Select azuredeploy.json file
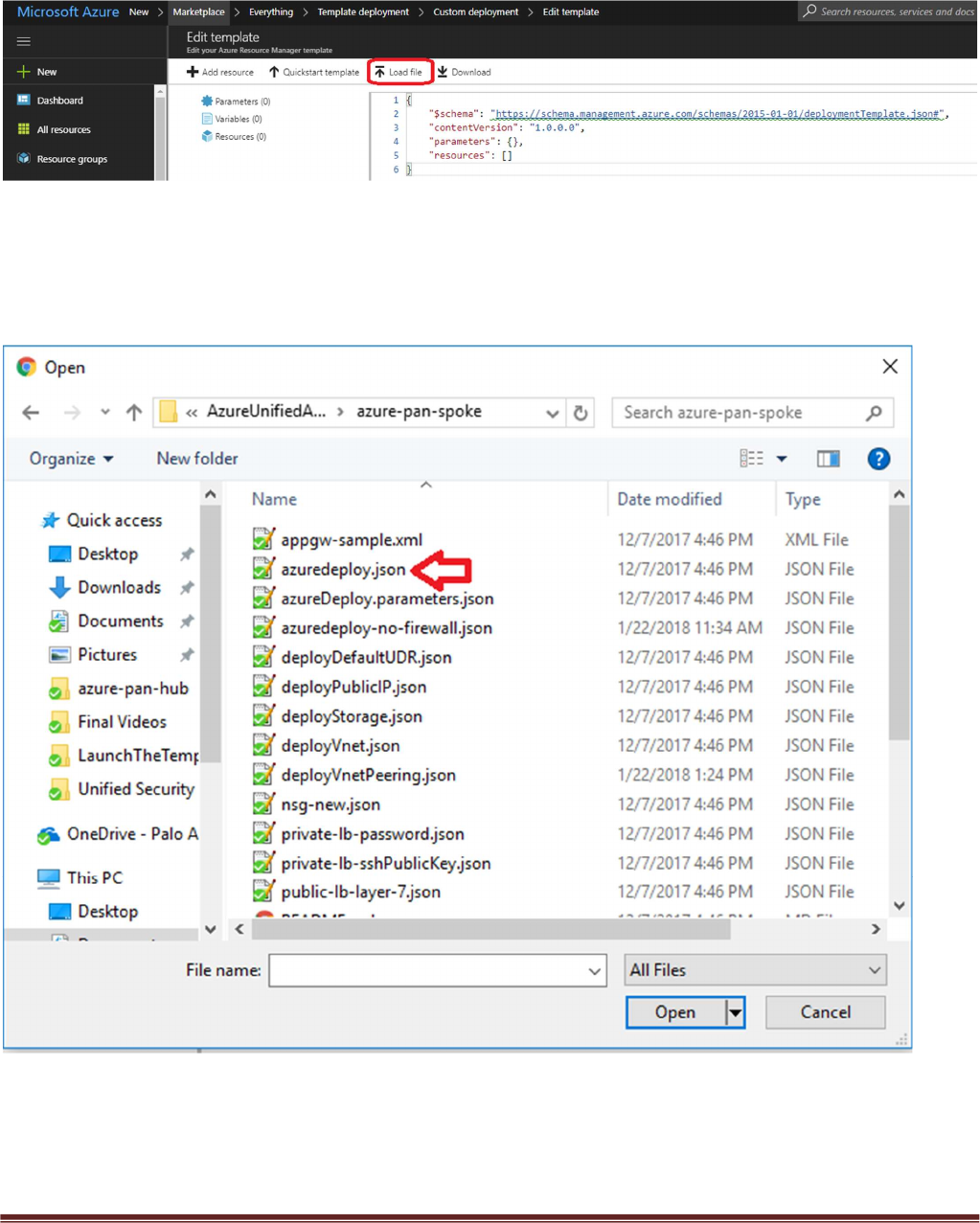The height and width of the screenshot is (1223, 980). pos(343,569)
